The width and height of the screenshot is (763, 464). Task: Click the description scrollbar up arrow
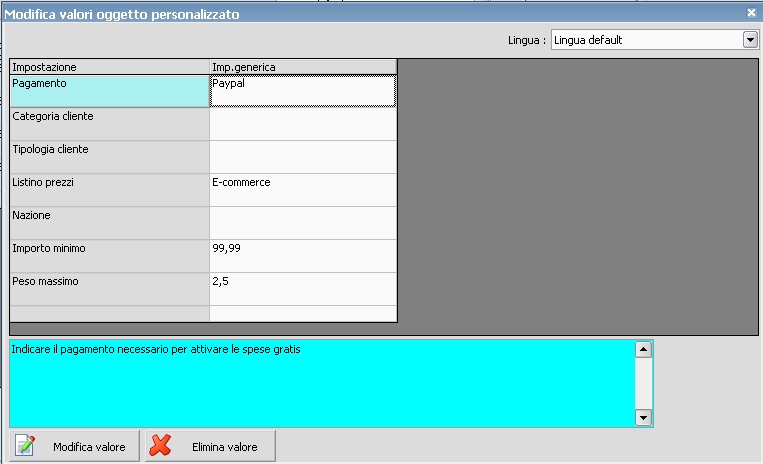pos(643,349)
